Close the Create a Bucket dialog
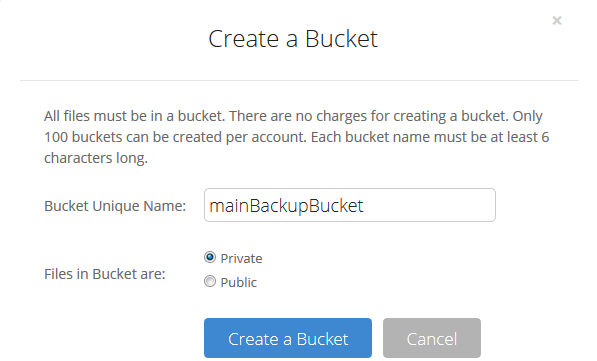Image resolution: width=597 pixels, height=361 pixels. click(x=557, y=21)
